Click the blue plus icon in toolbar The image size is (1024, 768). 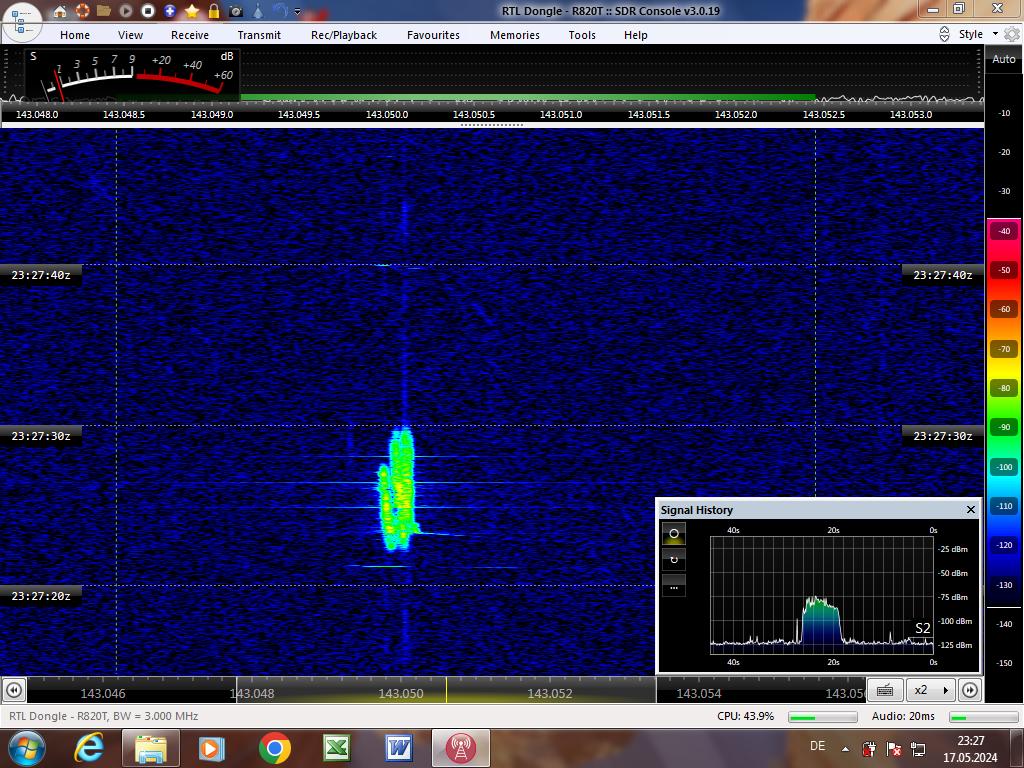[170, 10]
